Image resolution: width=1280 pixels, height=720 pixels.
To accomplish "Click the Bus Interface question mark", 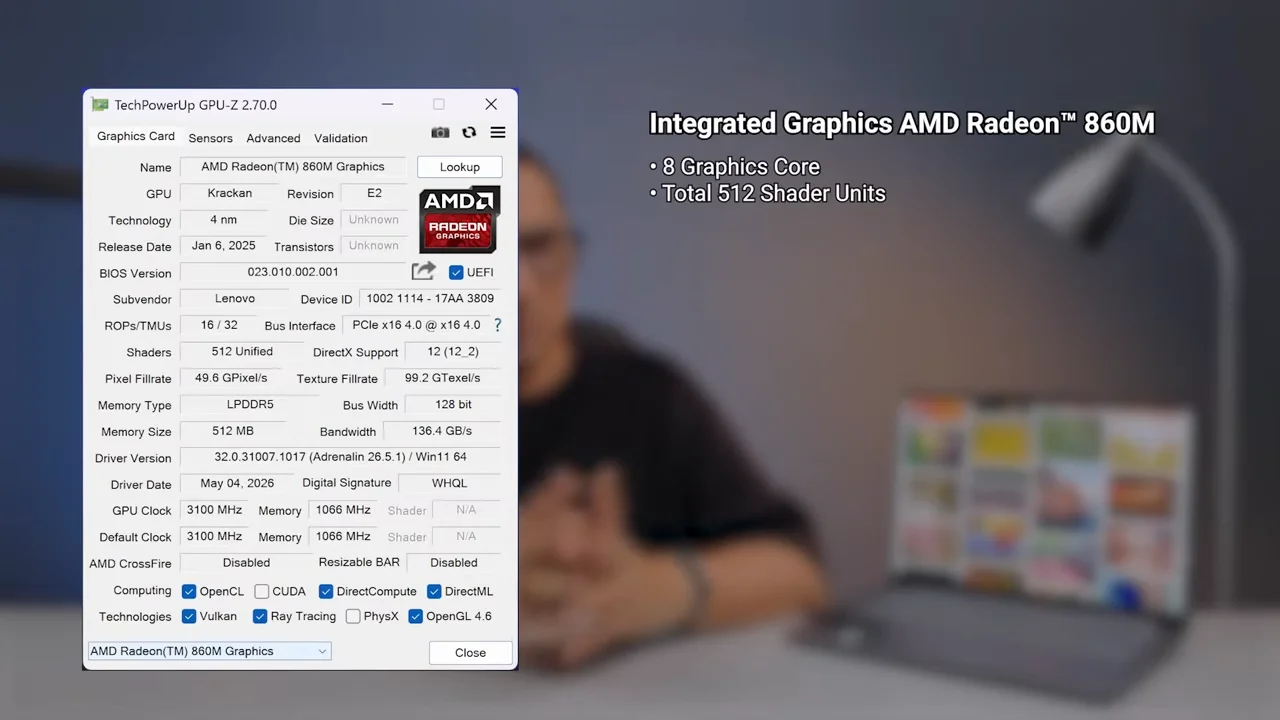I will click(x=497, y=325).
